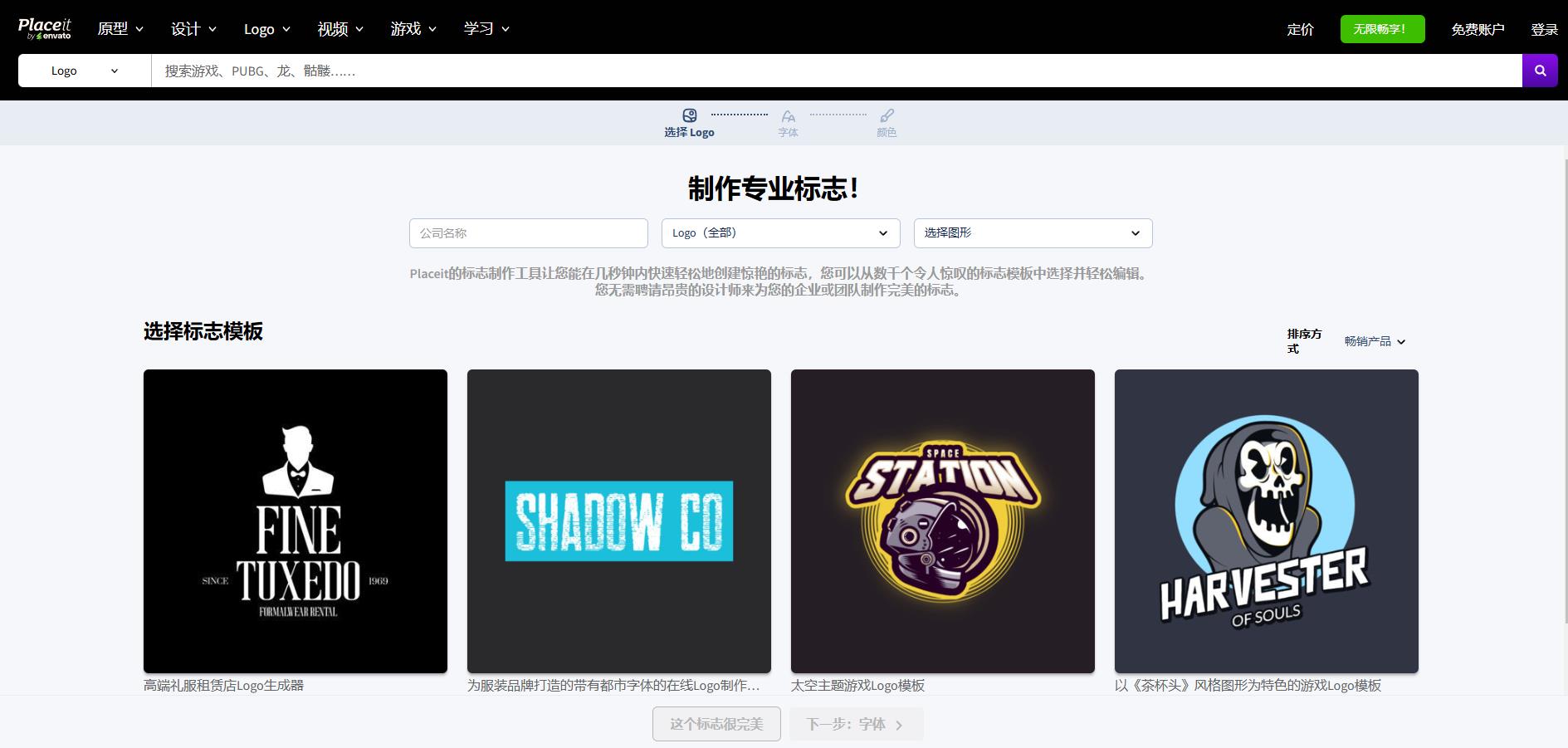Click the purple search magnifier icon

(1539, 71)
